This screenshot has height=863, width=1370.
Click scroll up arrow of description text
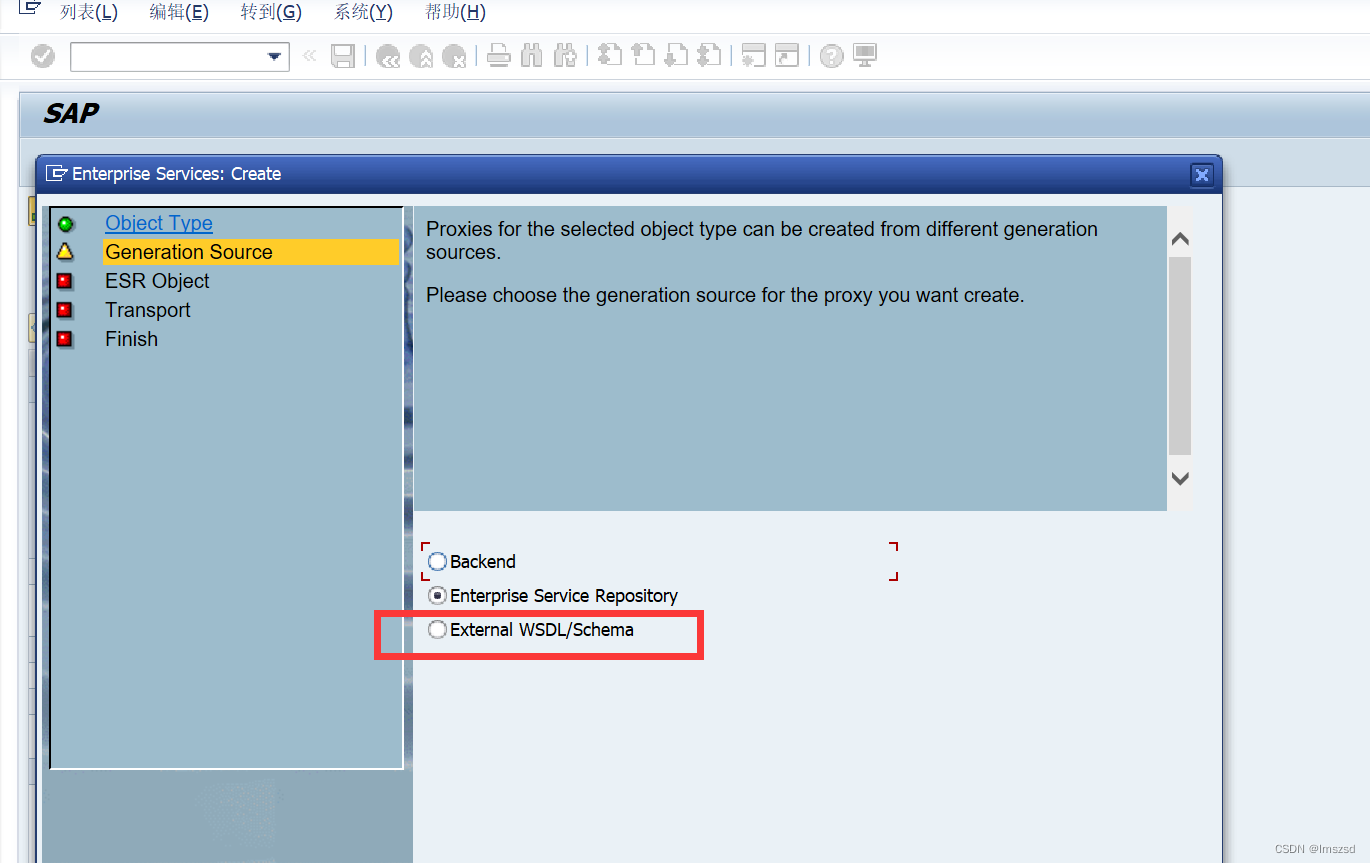tap(1180, 239)
